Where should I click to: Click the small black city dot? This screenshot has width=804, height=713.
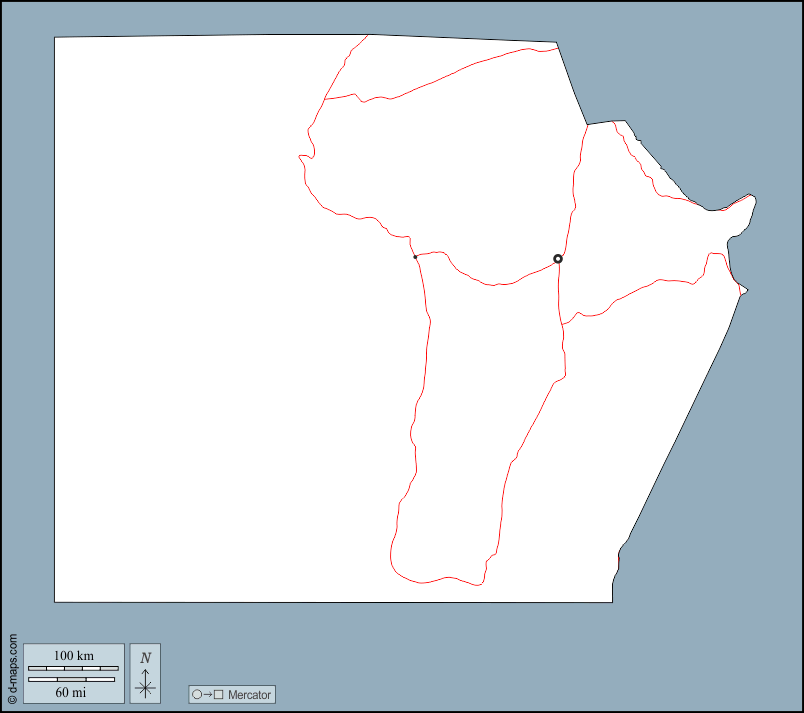[x=415, y=257]
